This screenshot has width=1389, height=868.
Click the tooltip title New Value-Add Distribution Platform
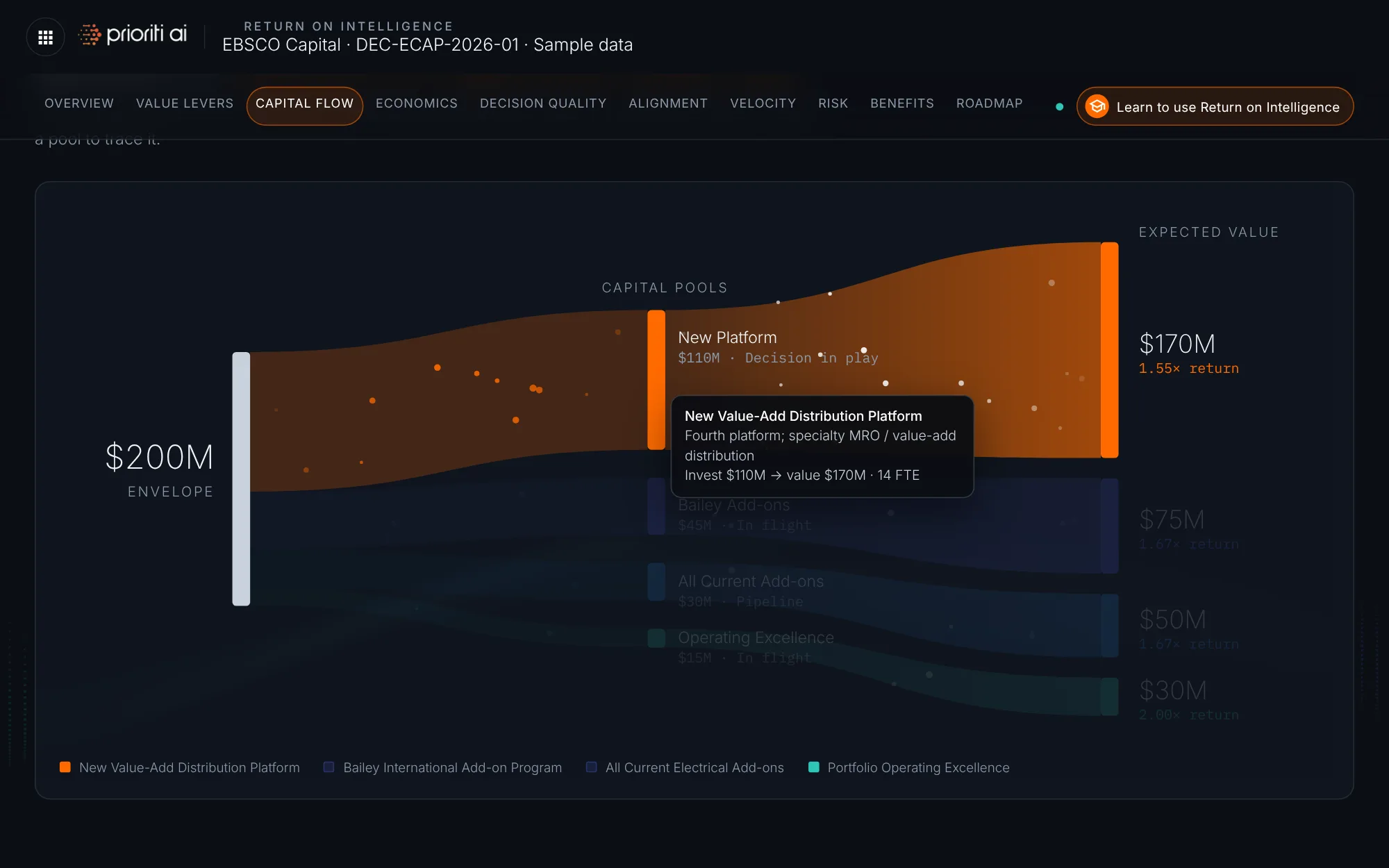pos(804,416)
